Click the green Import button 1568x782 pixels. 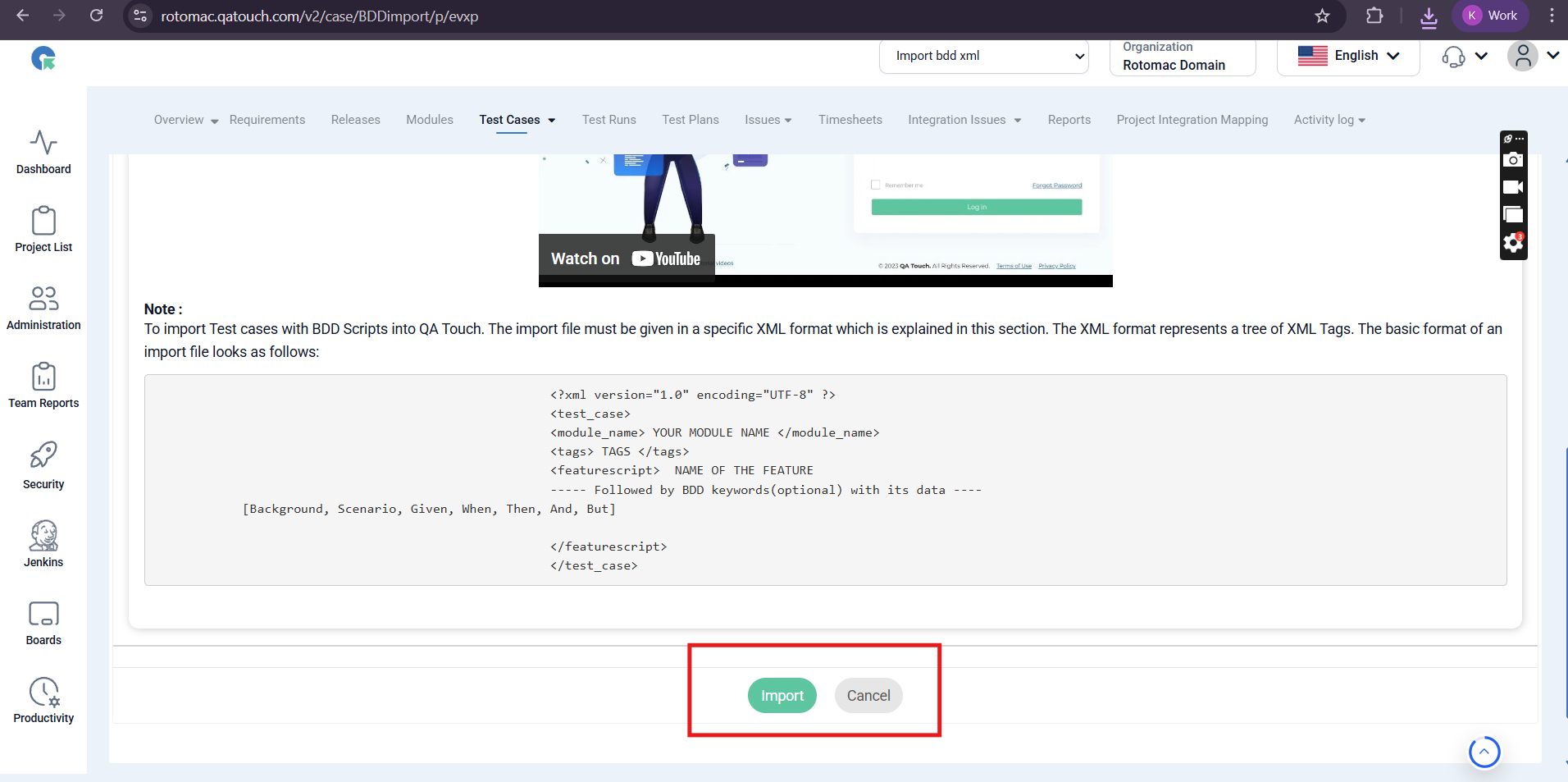tap(782, 696)
